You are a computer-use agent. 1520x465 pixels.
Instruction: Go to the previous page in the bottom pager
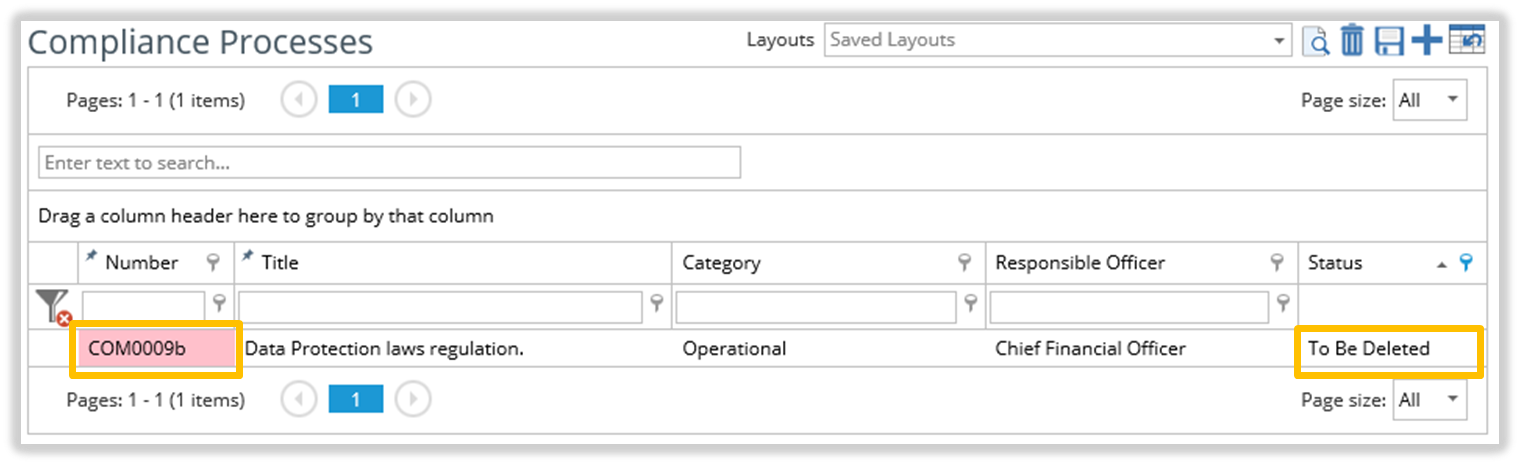pyautogui.click(x=298, y=400)
